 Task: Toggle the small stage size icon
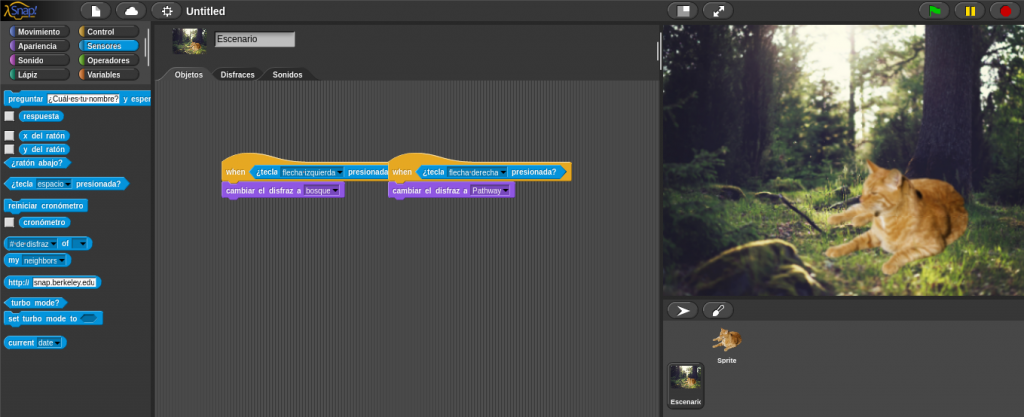click(684, 11)
